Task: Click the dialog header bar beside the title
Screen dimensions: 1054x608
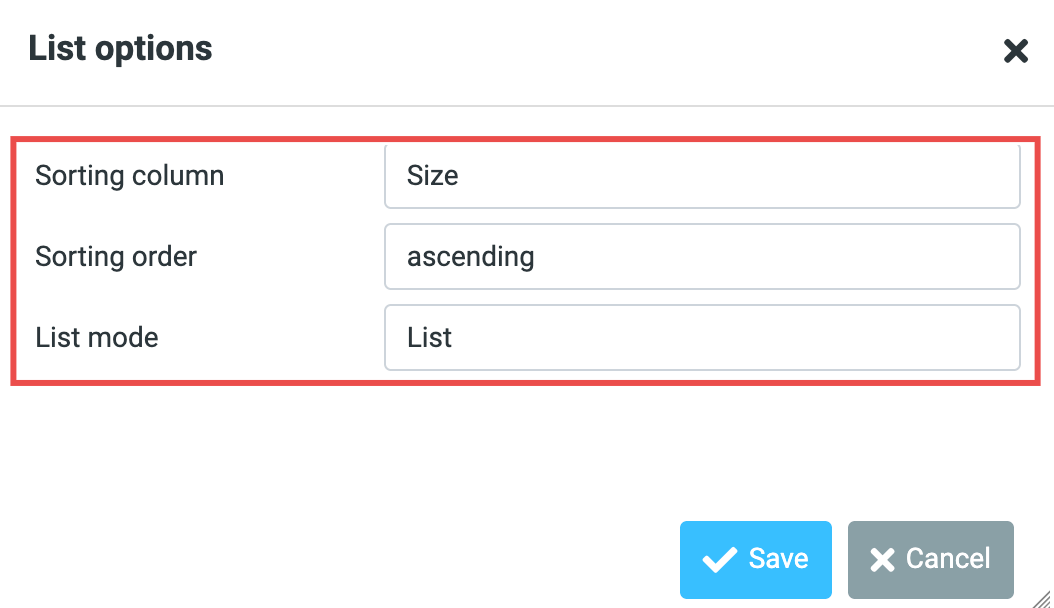Action: (x=600, y=50)
